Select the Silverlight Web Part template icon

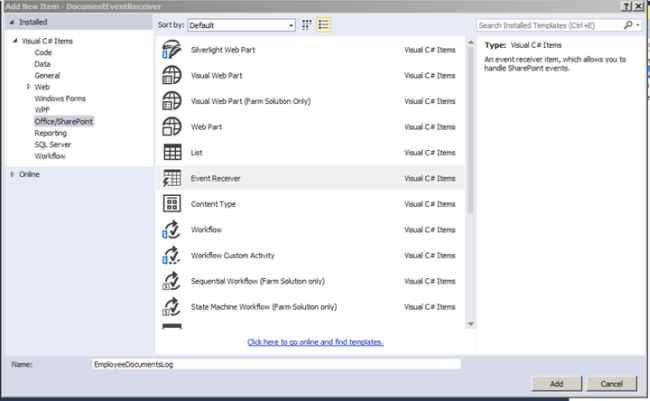tap(172, 50)
